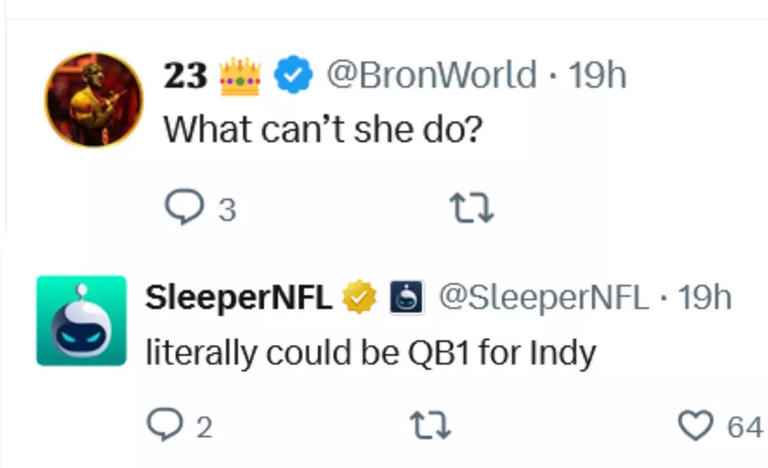Click the 19h timestamp on SleeperNFL's tweet

[x=704, y=297]
